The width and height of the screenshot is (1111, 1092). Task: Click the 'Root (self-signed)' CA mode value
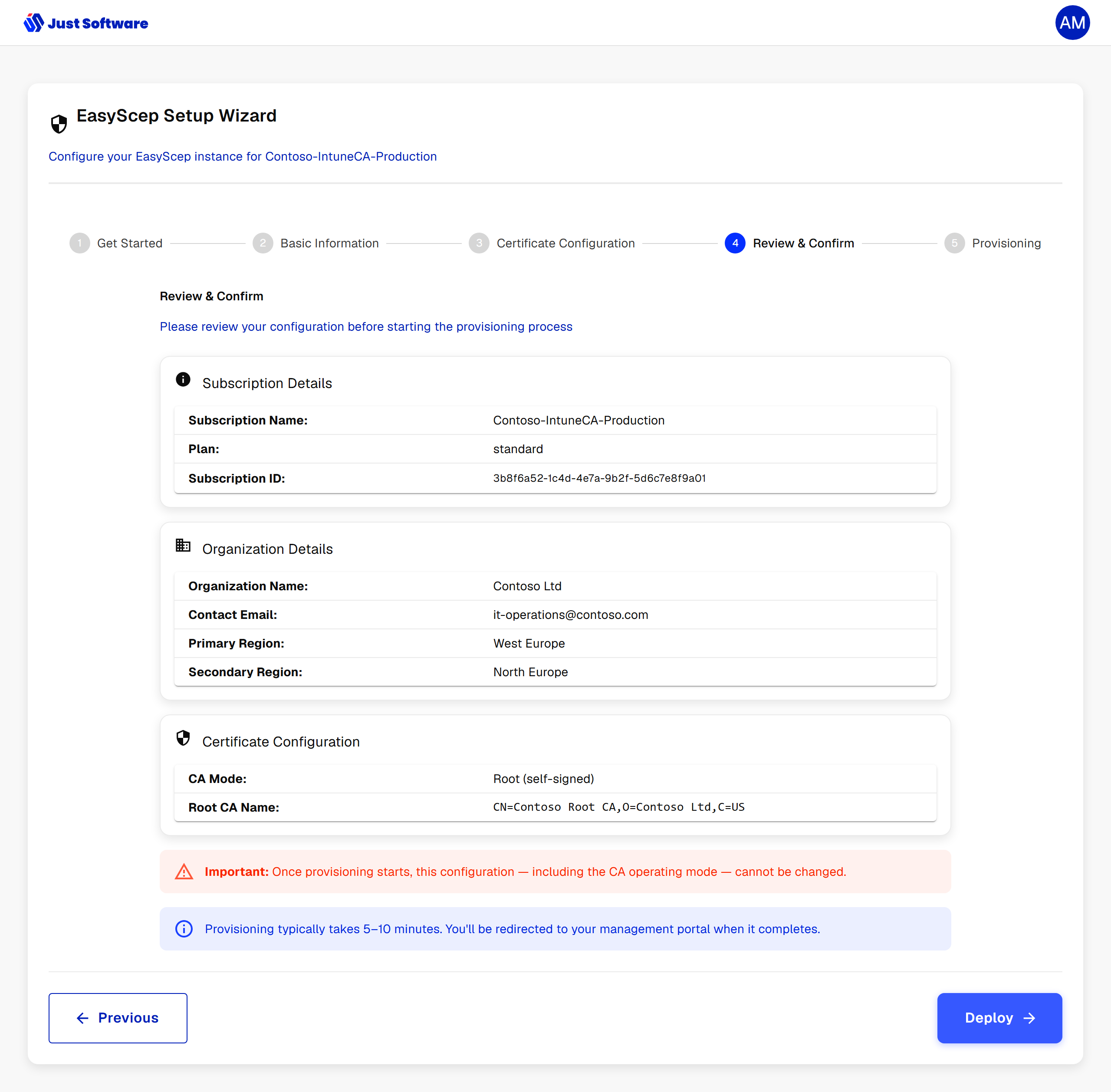[543, 779]
